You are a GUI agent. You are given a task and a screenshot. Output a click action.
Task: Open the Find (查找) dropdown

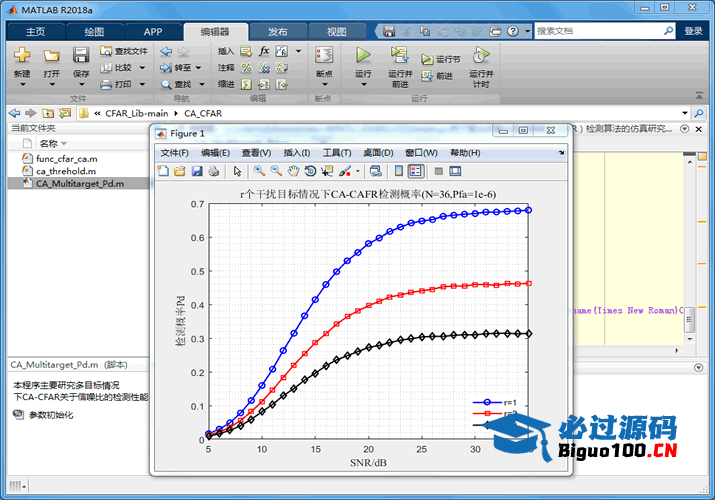202,84
